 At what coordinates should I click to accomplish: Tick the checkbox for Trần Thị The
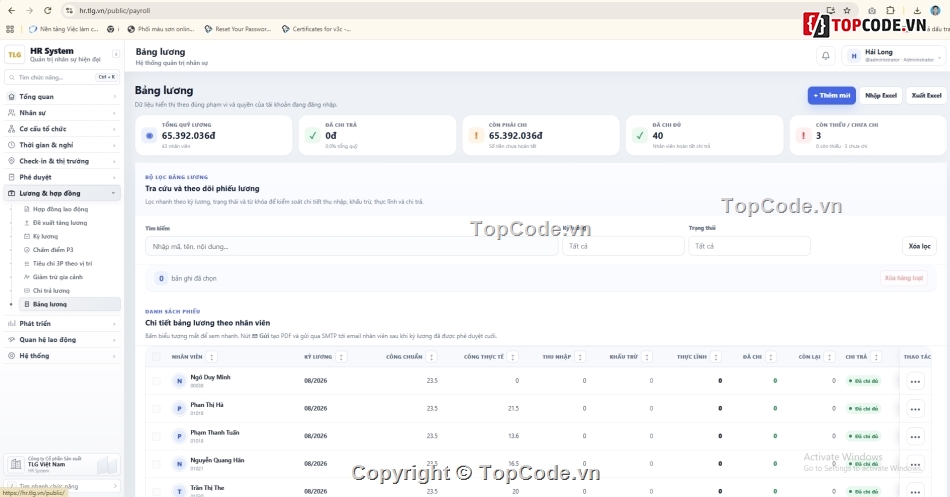point(156,492)
